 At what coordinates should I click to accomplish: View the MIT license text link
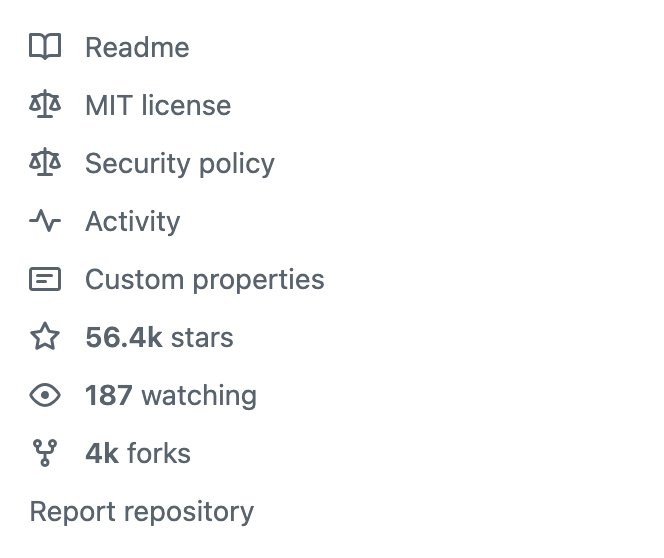(x=158, y=105)
